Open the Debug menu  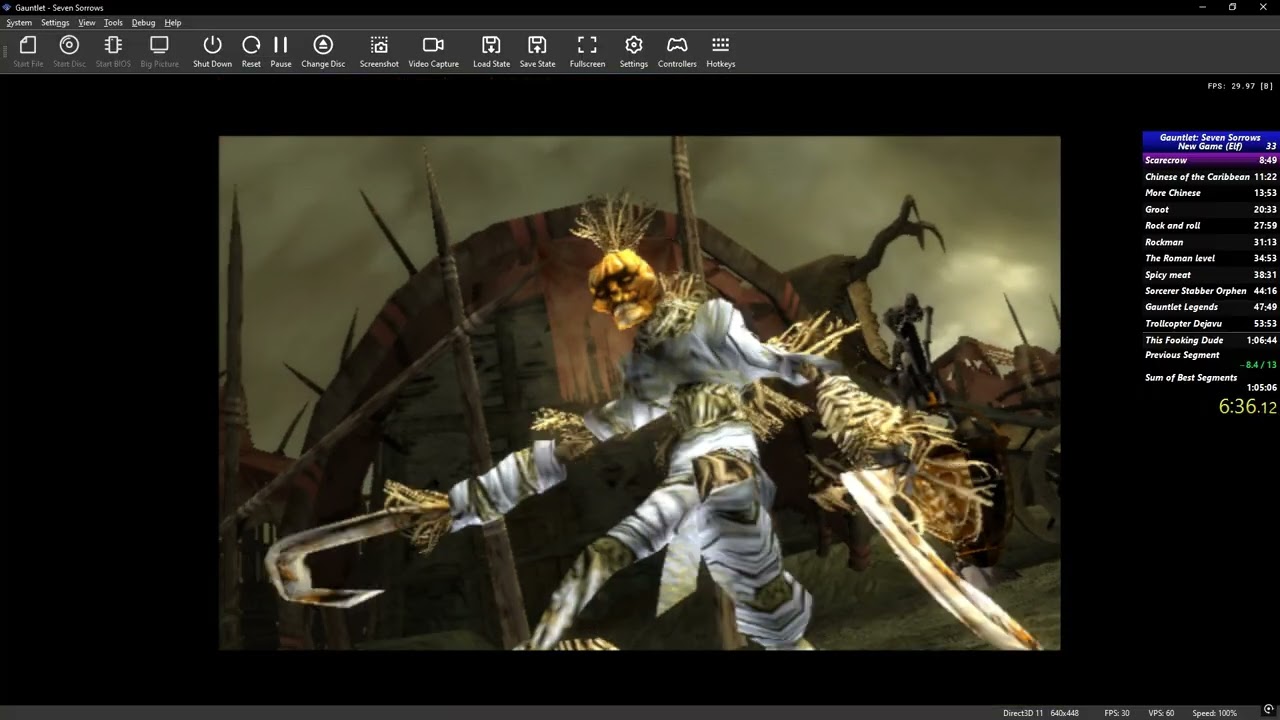point(143,22)
